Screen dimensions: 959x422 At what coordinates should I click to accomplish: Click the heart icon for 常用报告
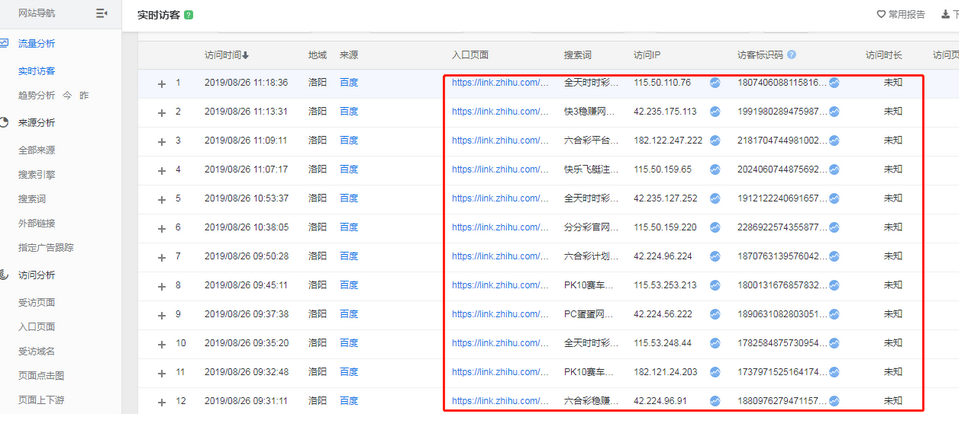coord(881,15)
